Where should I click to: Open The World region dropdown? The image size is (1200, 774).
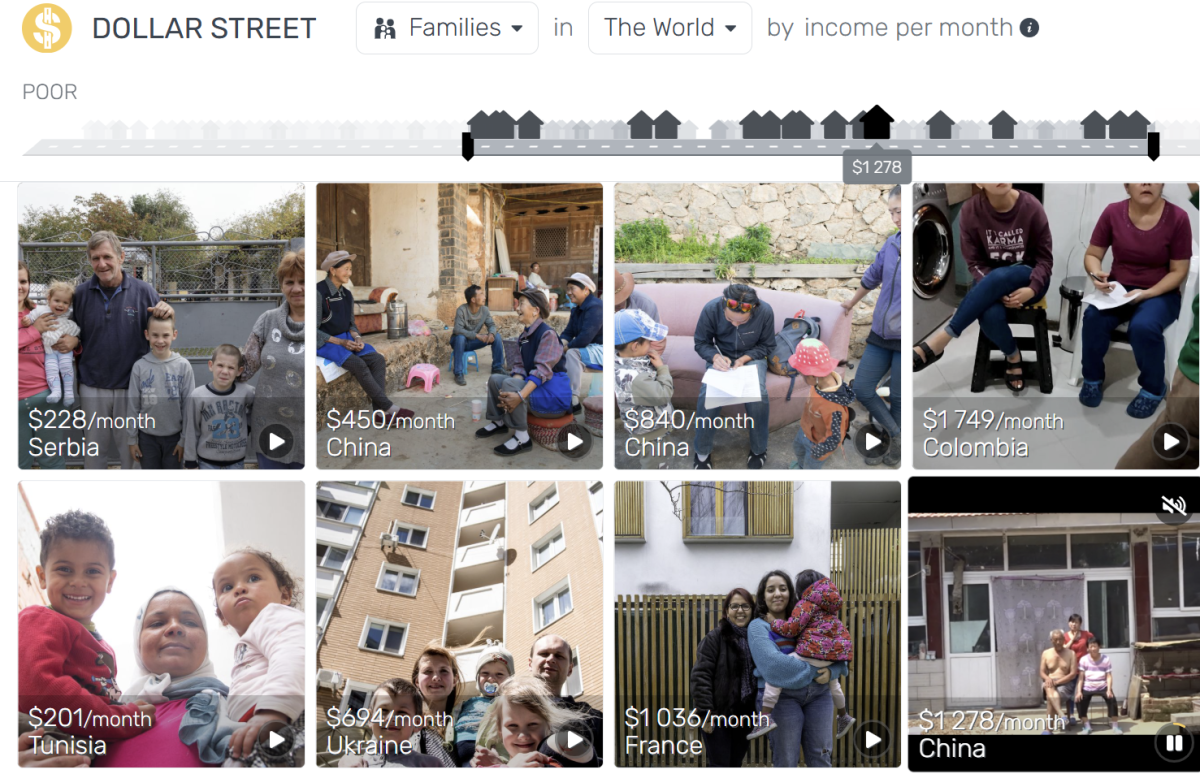pos(670,28)
